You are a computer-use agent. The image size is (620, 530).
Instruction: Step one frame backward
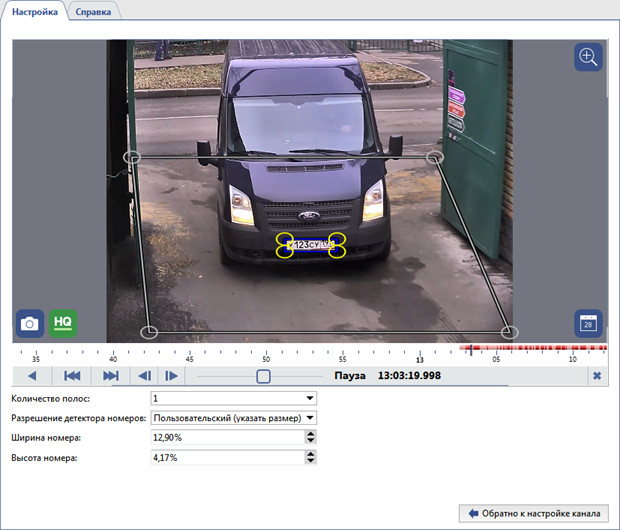coord(145,376)
